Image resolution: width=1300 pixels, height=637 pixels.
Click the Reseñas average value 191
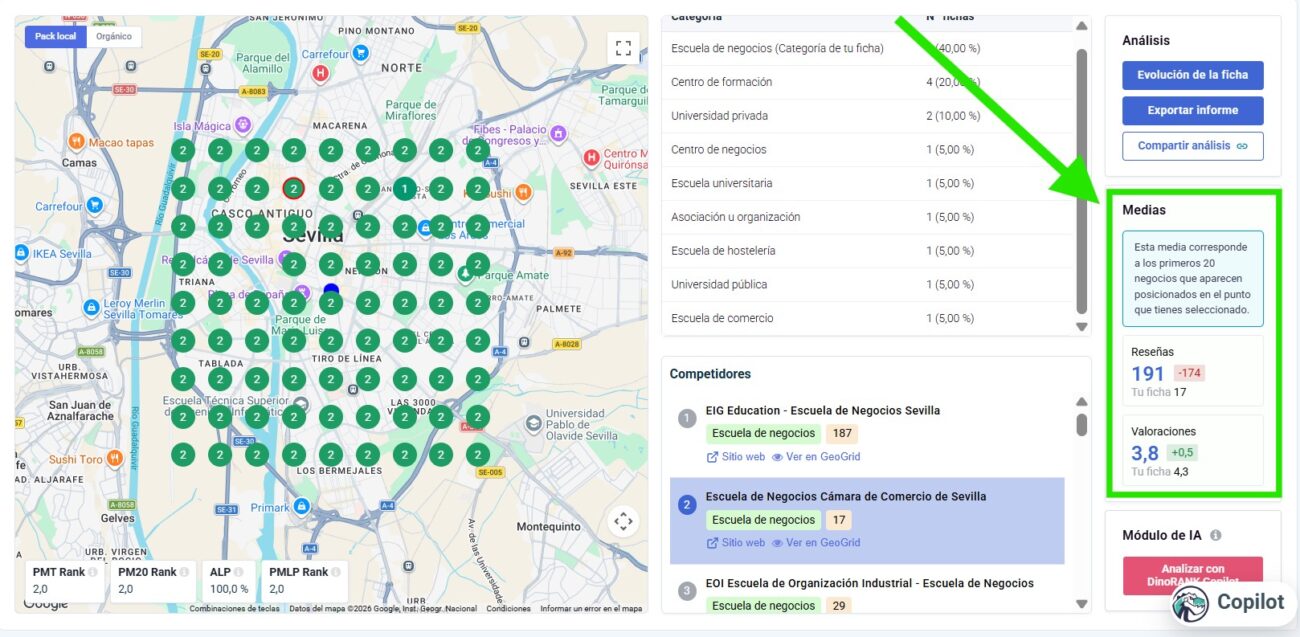click(x=1148, y=374)
